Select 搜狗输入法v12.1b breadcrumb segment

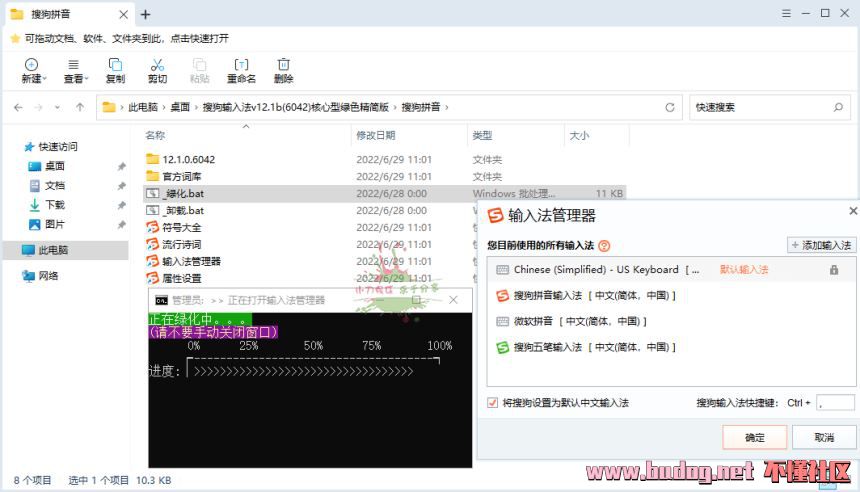click(296, 107)
